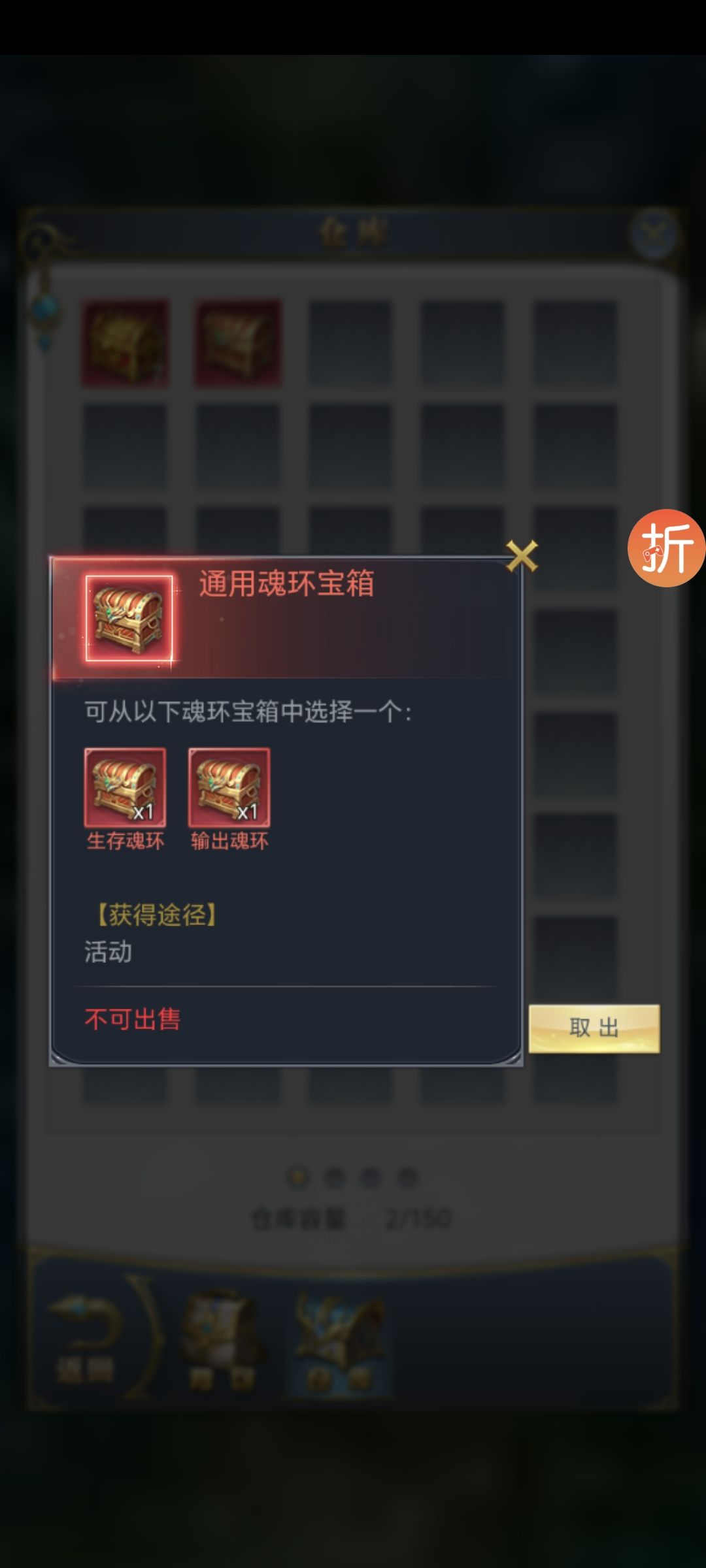Go to the second warehouse page dot
This screenshot has height=1568, width=706.
[335, 1178]
